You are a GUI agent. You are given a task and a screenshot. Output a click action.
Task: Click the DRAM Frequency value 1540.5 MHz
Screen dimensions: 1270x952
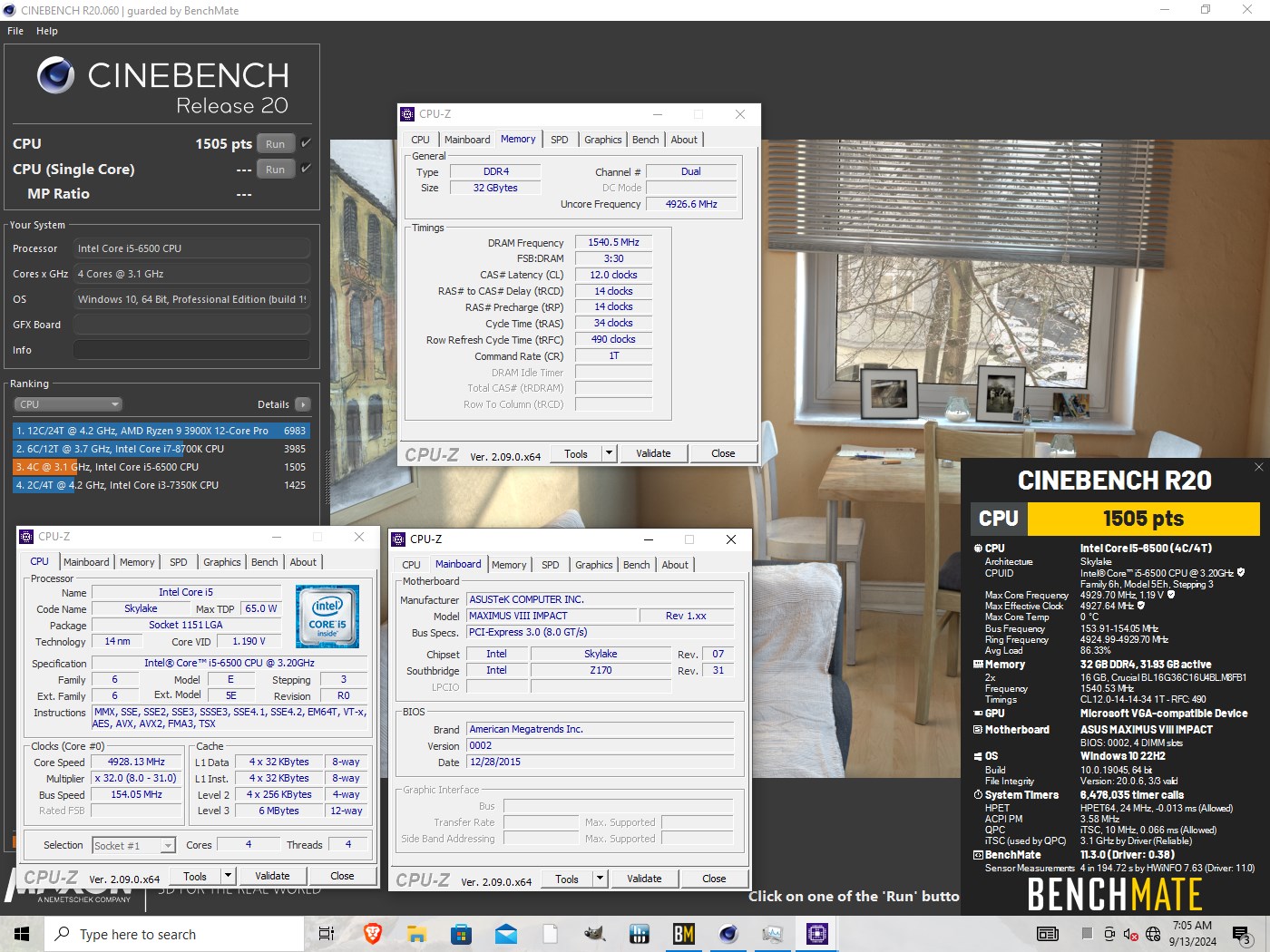coord(613,242)
